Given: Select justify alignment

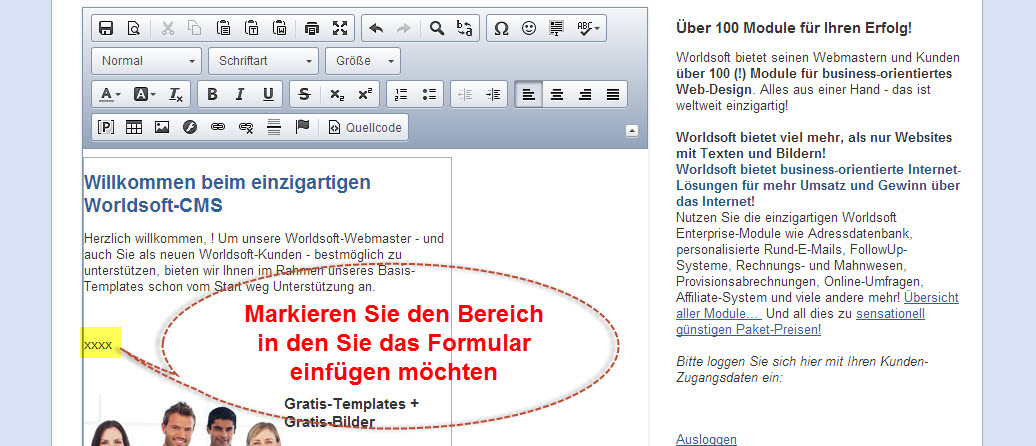Looking at the screenshot, I should click(613, 94).
